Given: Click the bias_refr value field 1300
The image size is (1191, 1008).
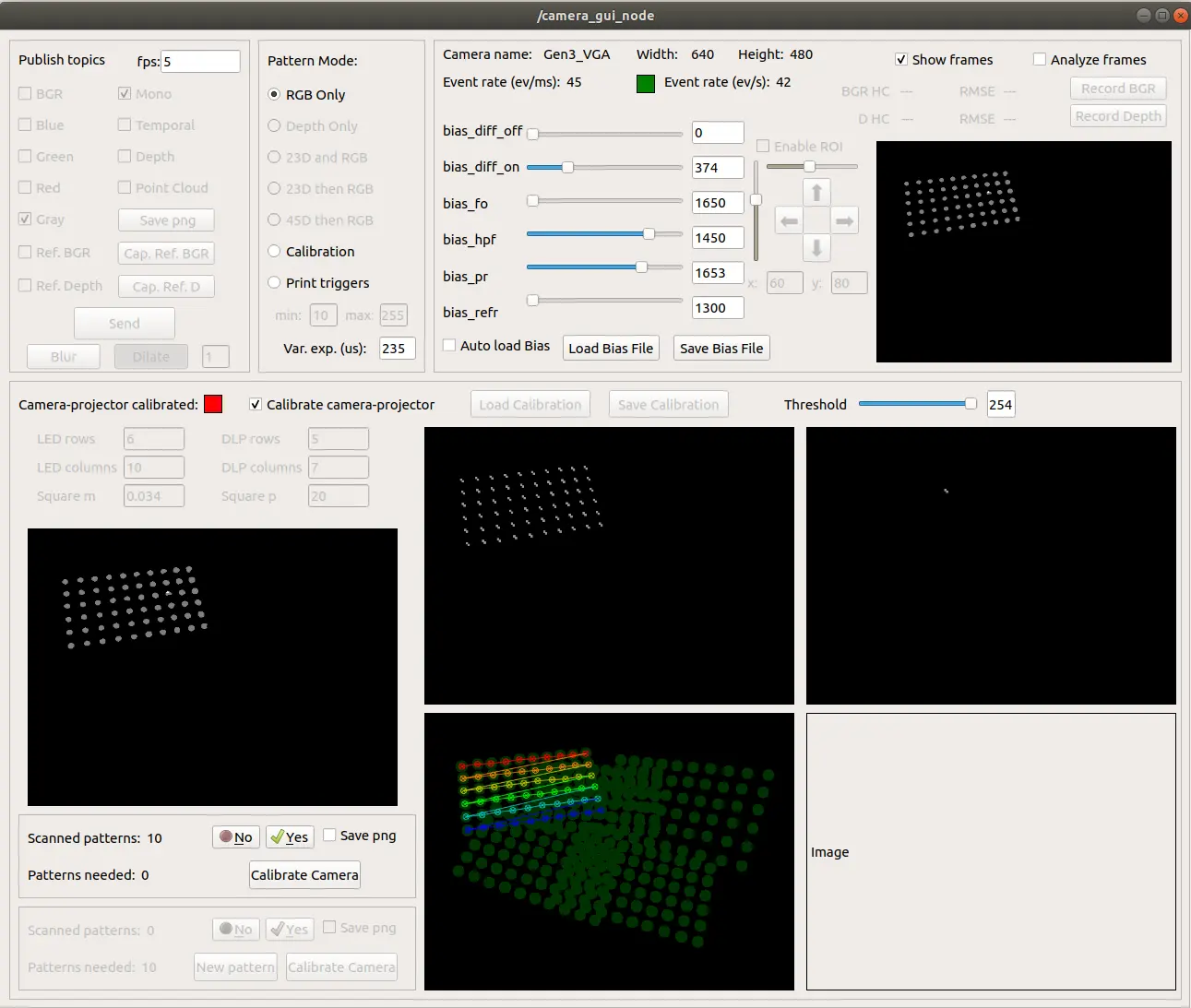Looking at the screenshot, I should pyautogui.click(x=718, y=308).
